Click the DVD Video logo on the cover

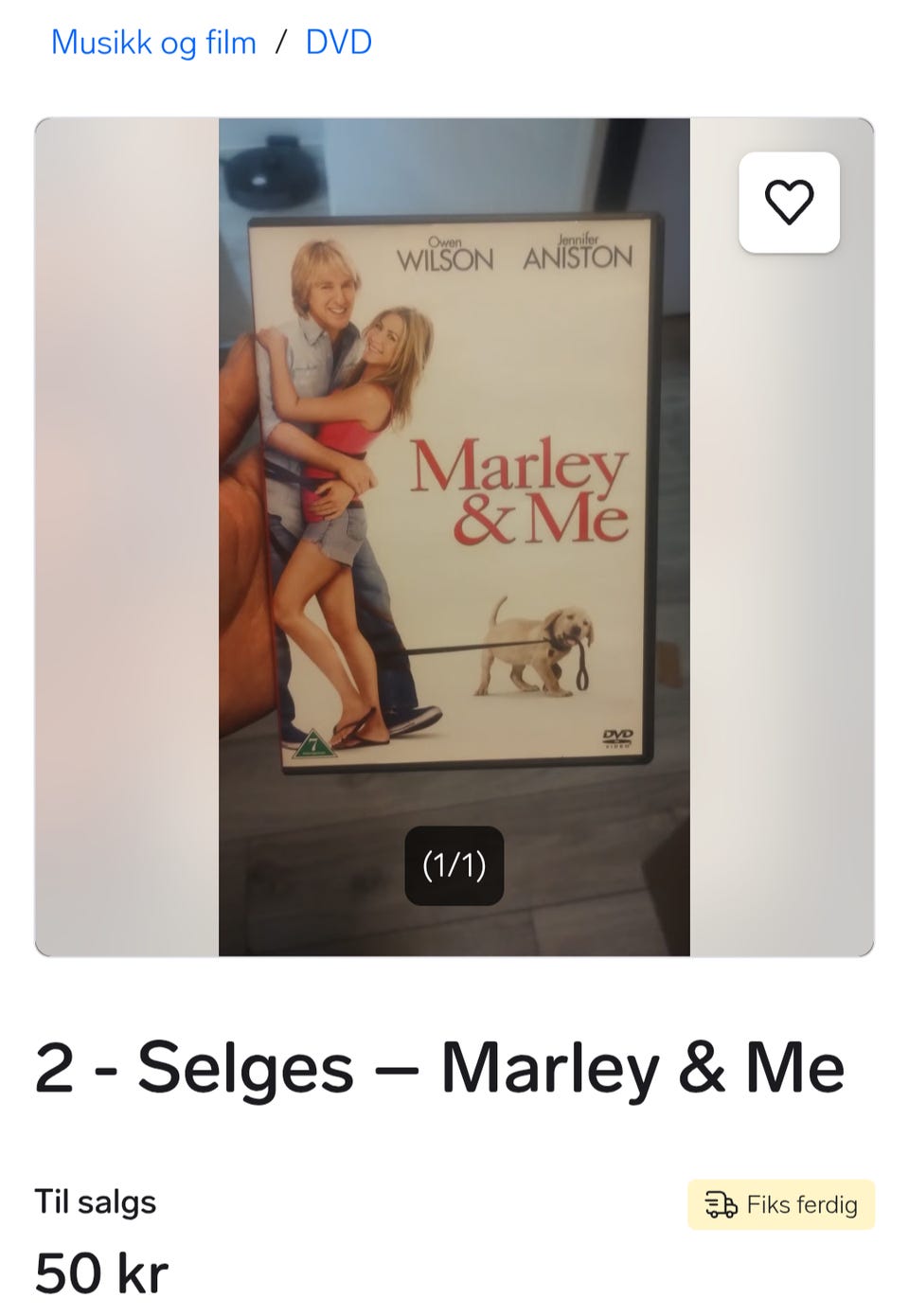click(617, 738)
